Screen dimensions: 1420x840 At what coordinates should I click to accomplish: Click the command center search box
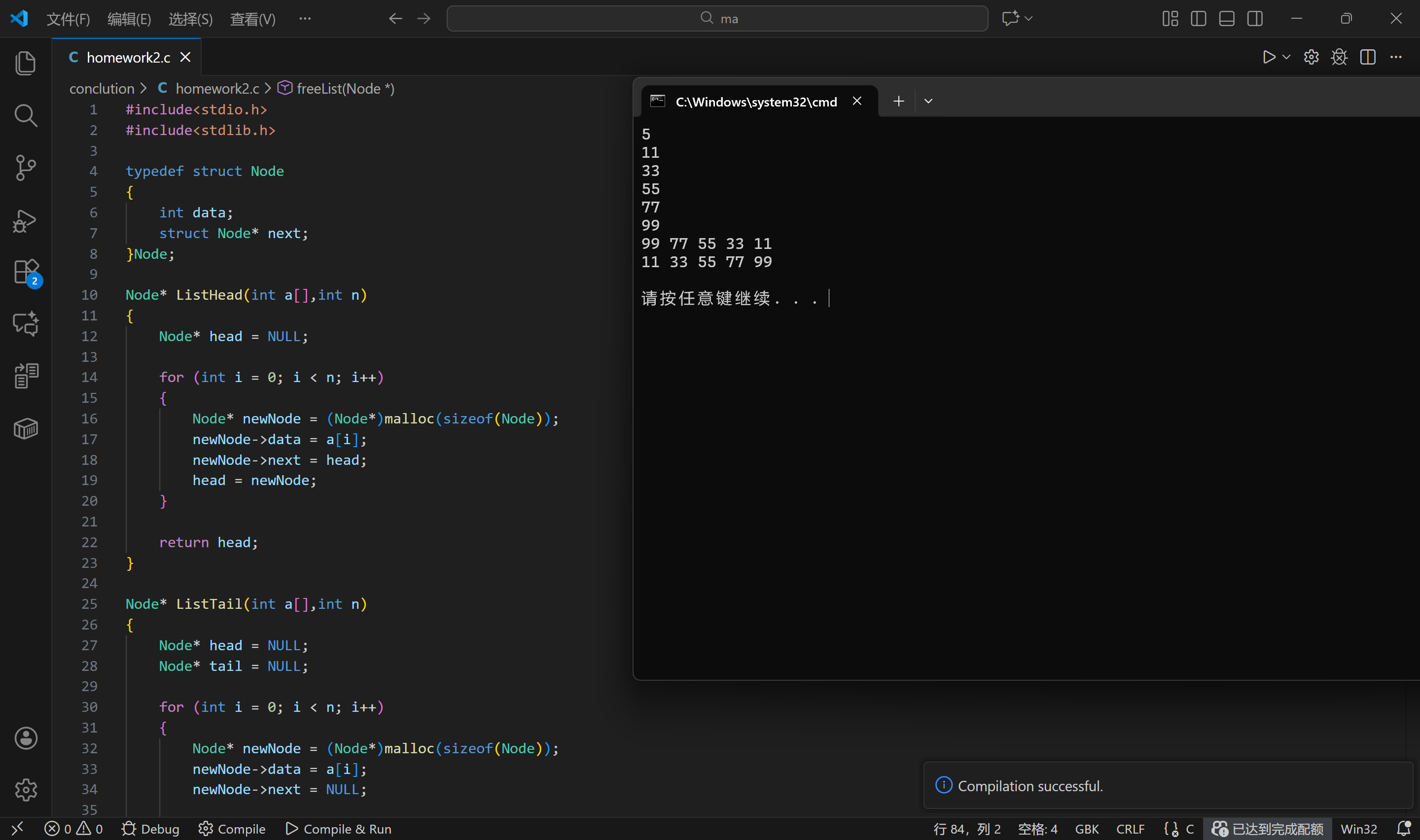point(717,19)
